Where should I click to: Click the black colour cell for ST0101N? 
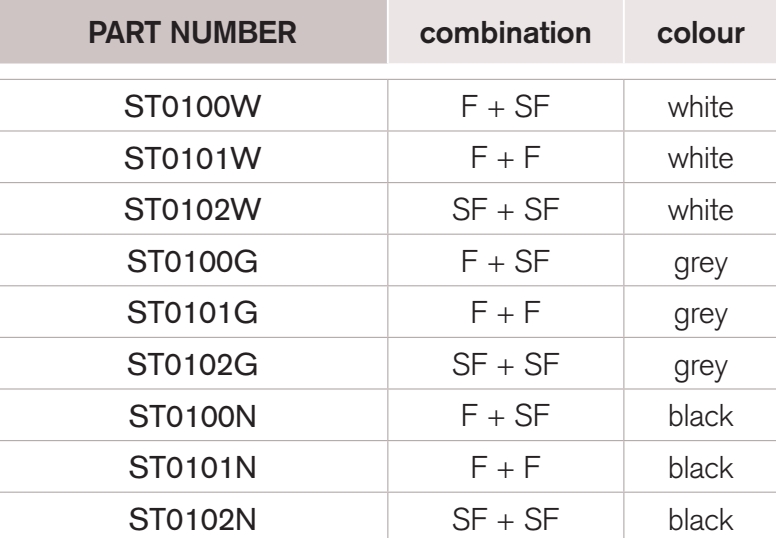point(701,468)
